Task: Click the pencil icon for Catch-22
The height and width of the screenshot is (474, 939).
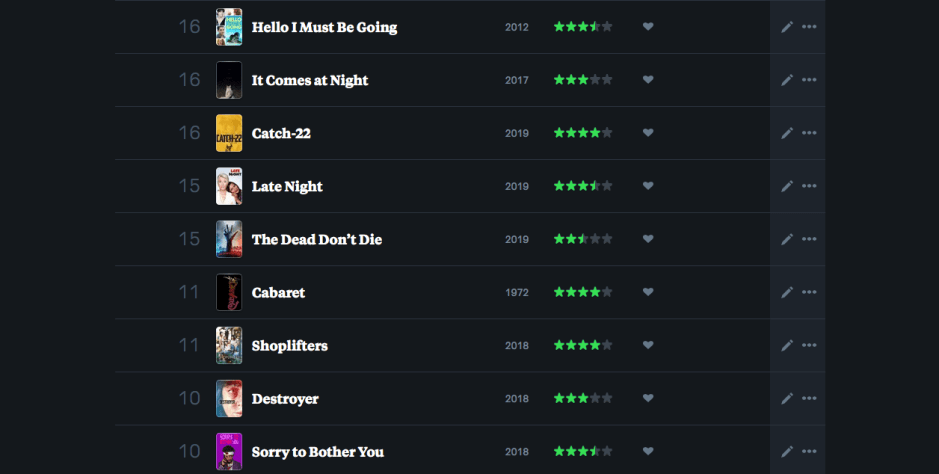Action: (787, 133)
